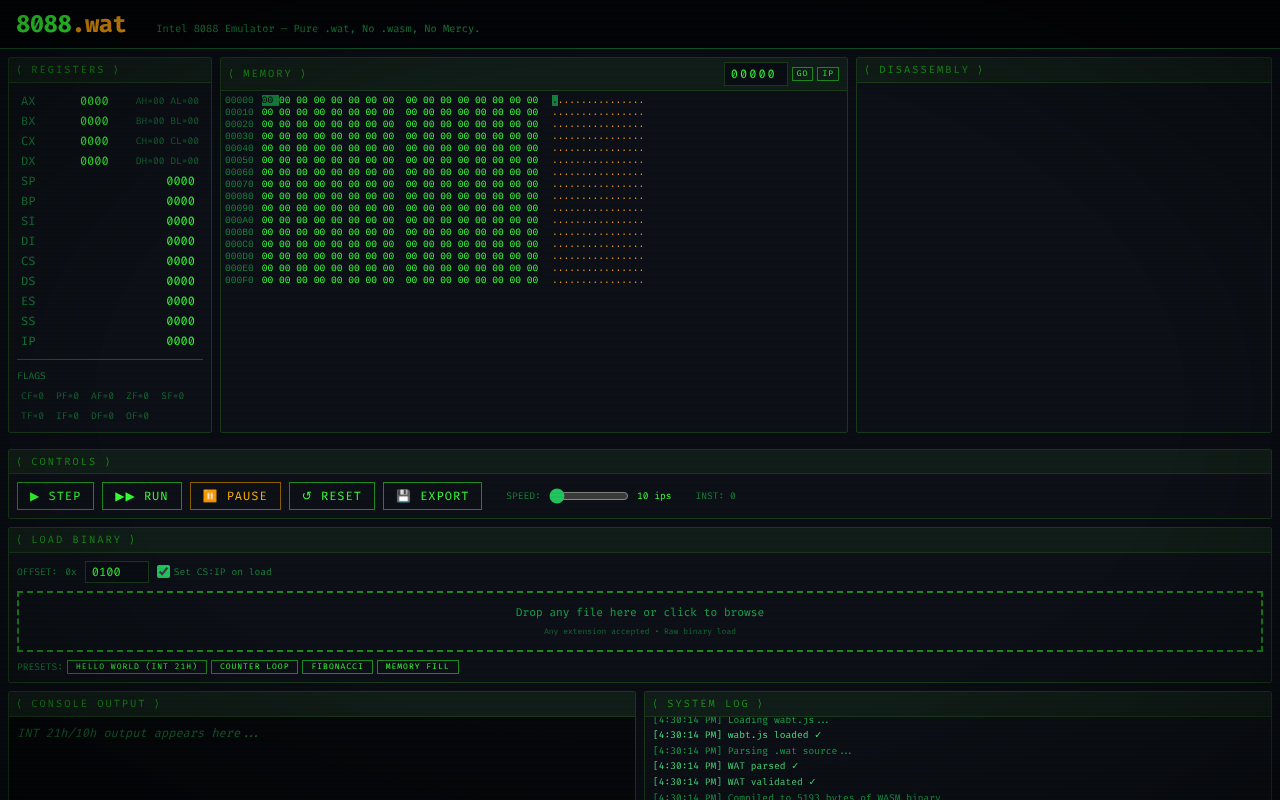Click the IF=0 flag indicator
The width and height of the screenshot is (1280, 800).
pyautogui.click(x=67, y=416)
